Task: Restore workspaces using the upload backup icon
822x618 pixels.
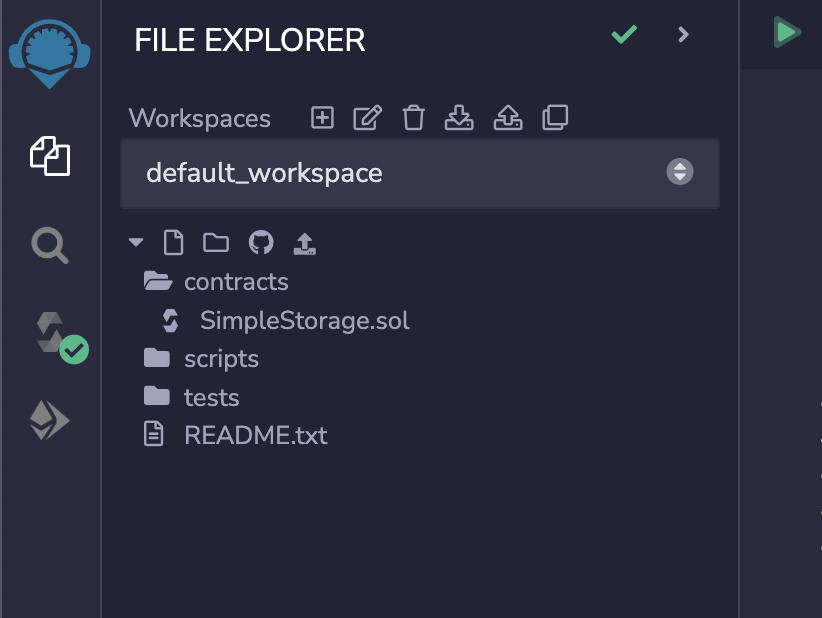Action: (x=508, y=117)
